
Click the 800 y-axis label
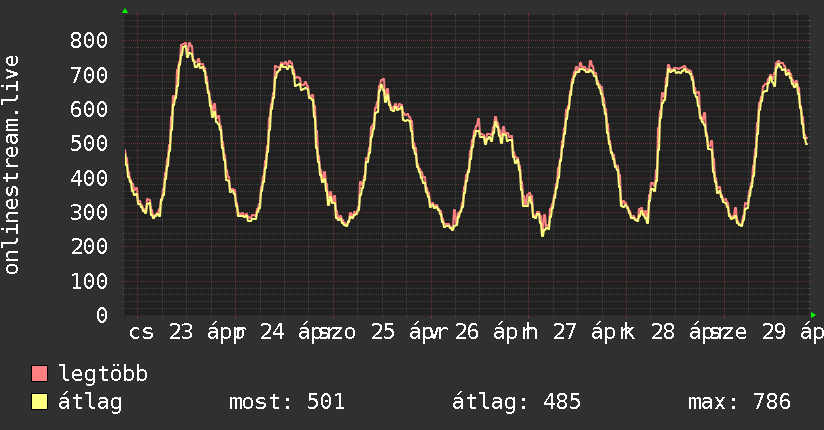click(89, 40)
